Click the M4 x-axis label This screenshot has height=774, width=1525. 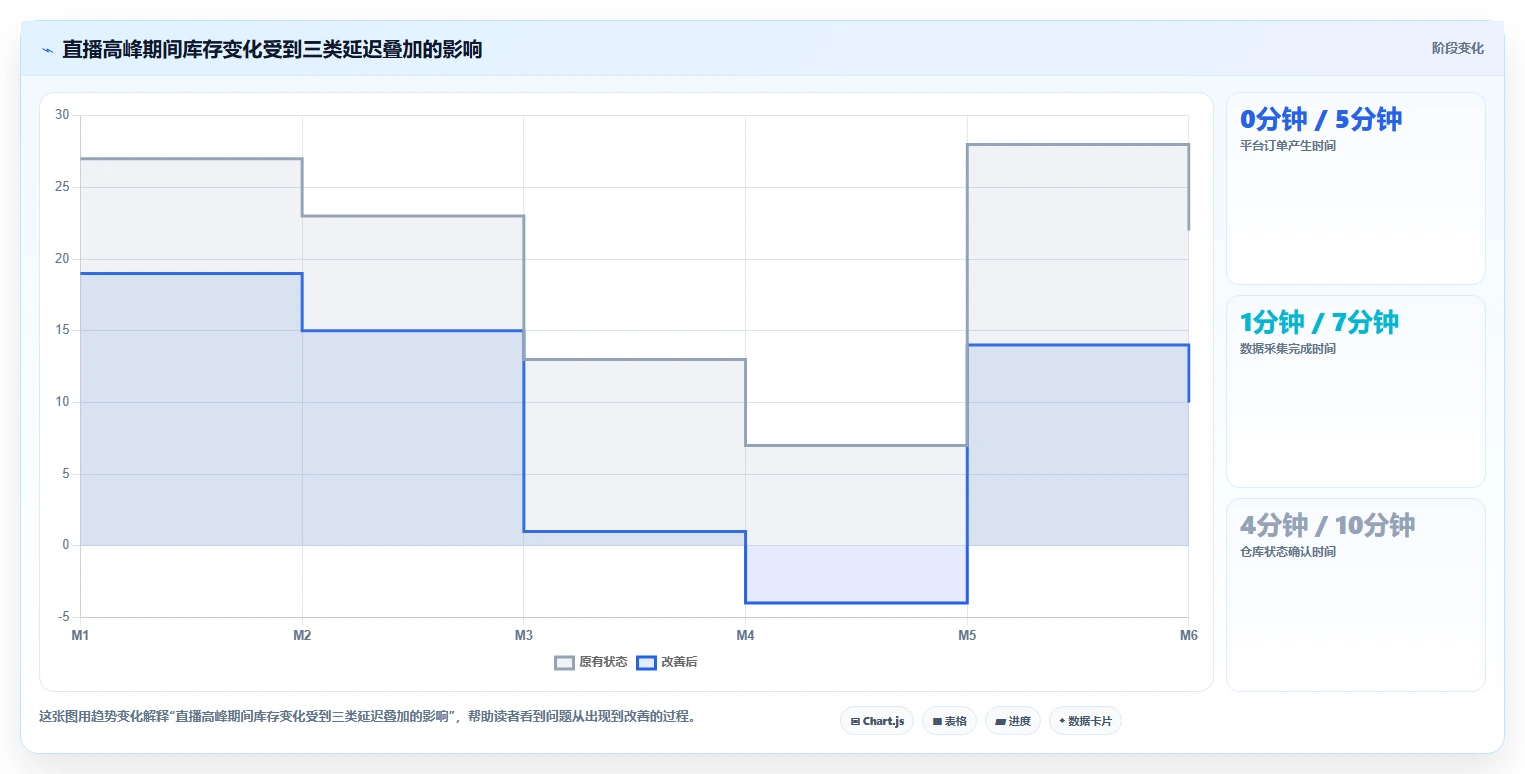(745, 635)
